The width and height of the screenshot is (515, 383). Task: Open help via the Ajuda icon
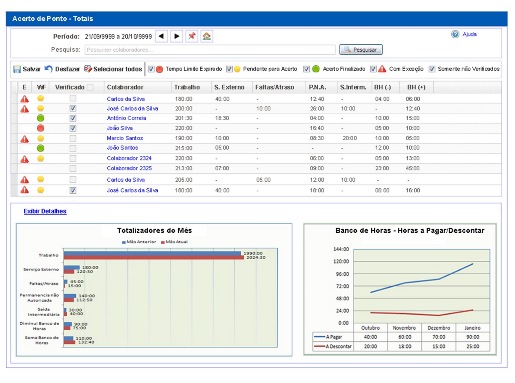click(455, 34)
